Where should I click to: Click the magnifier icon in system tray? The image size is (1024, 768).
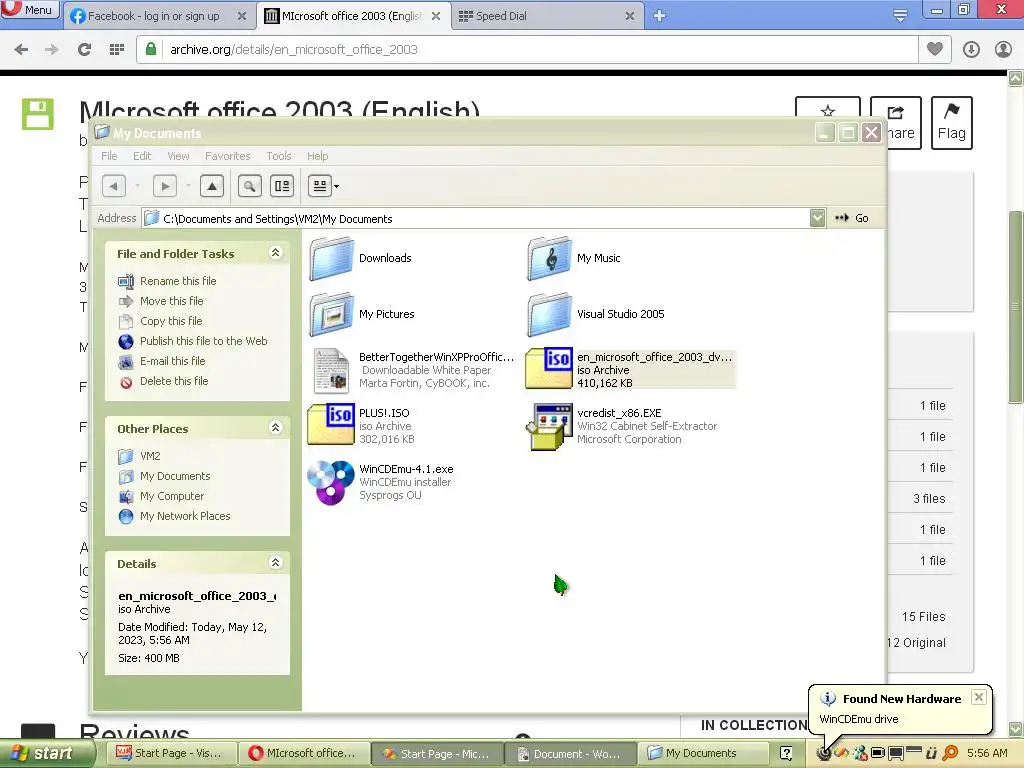pyautogui.click(x=950, y=753)
